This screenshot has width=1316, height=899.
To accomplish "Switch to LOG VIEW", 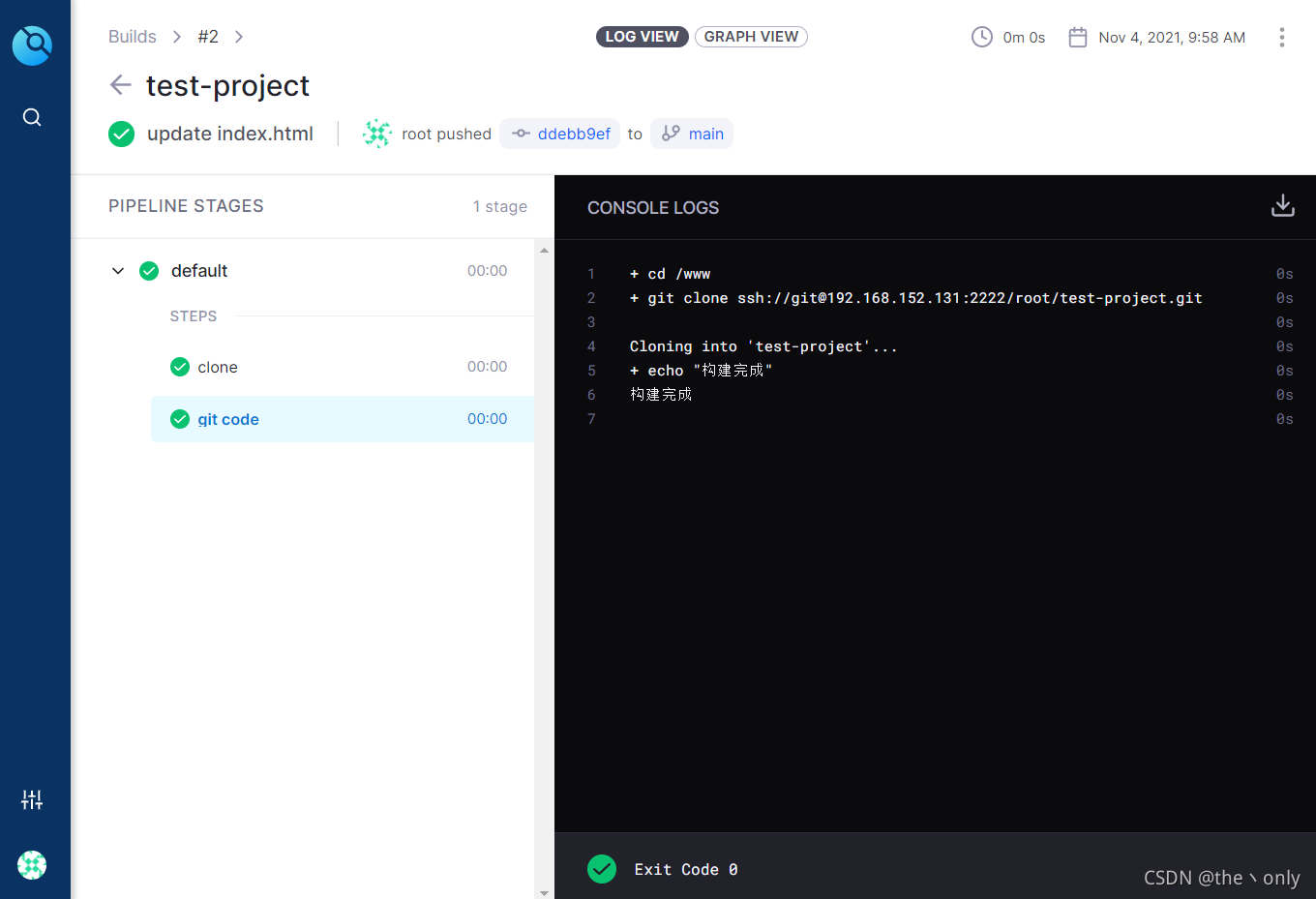I will coord(643,37).
